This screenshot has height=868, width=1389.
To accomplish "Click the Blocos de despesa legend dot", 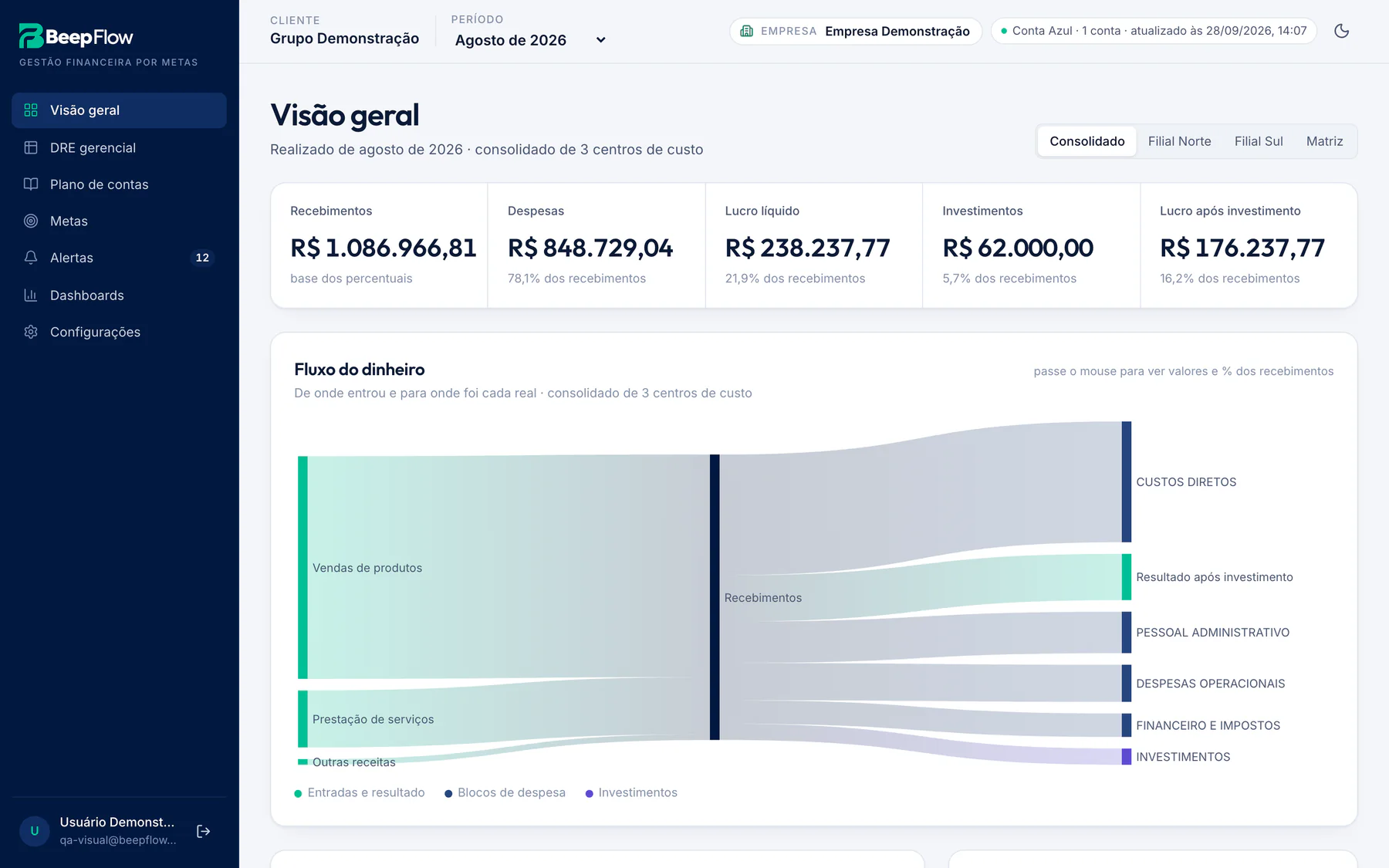I will click(448, 793).
